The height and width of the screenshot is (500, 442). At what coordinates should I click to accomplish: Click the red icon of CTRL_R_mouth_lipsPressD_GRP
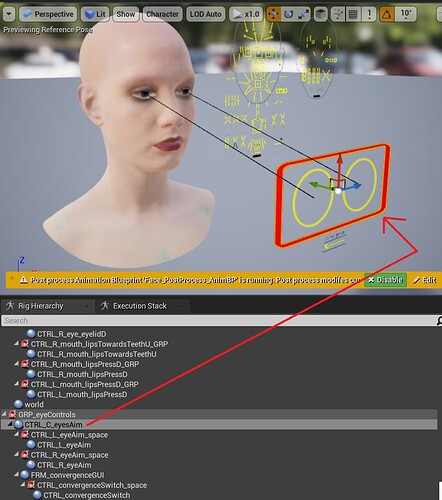25,364
